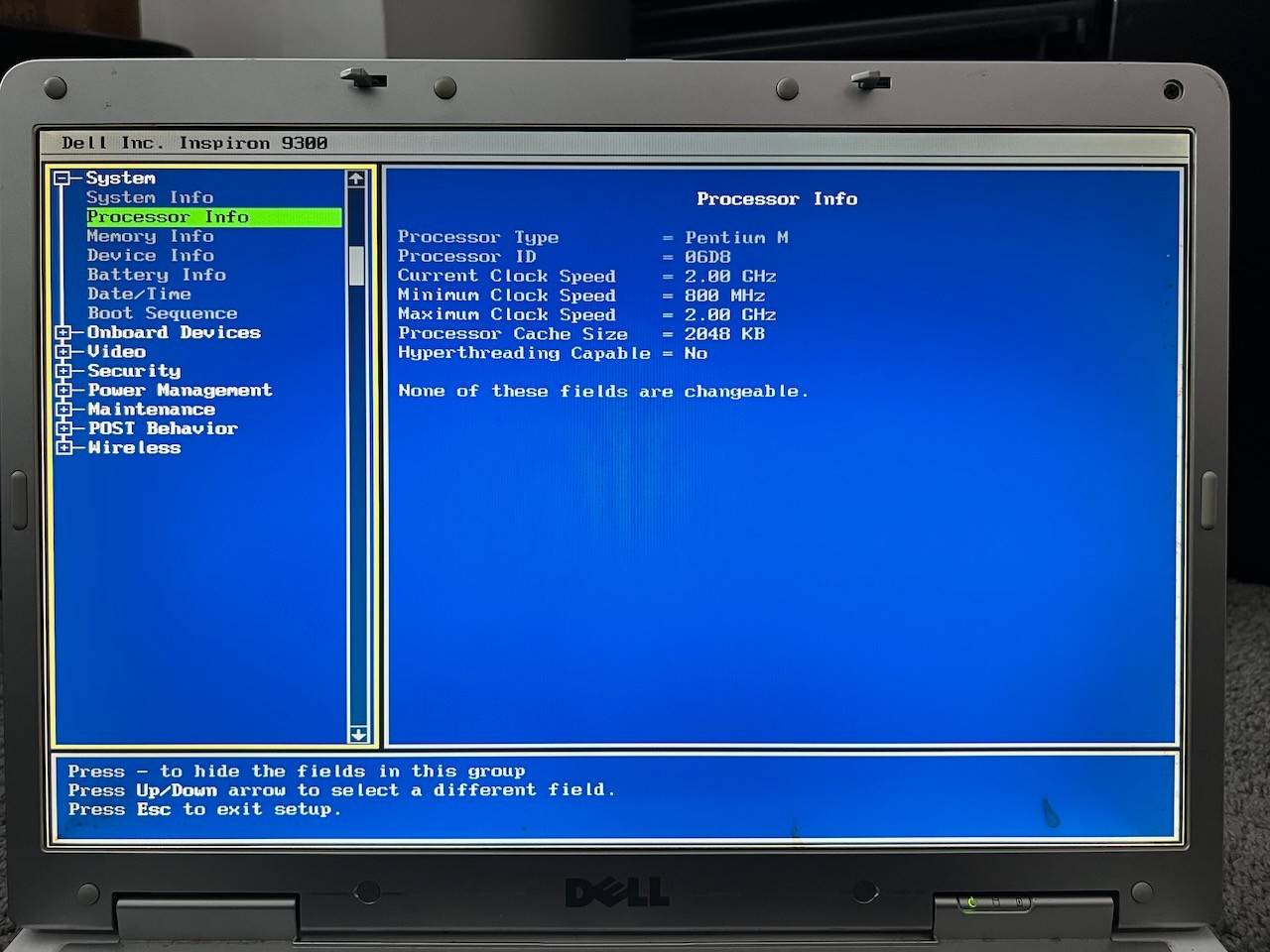The height and width of the screenshot is (952, 1270).
Task: Select the Power Management label
Action: click(x=180, y=390)
